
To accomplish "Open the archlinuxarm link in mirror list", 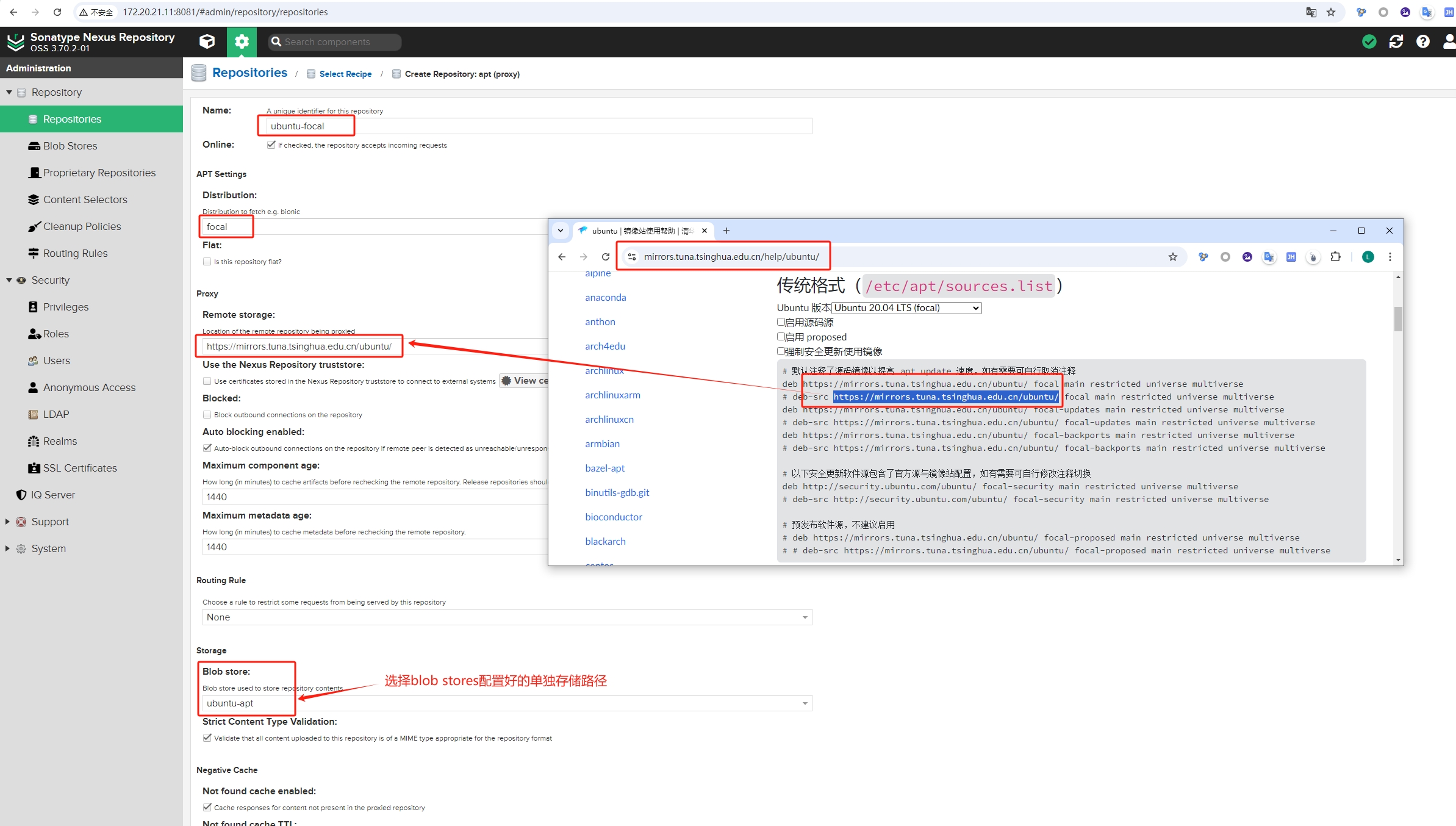I will pyautogui.click(x=612, y=395).
